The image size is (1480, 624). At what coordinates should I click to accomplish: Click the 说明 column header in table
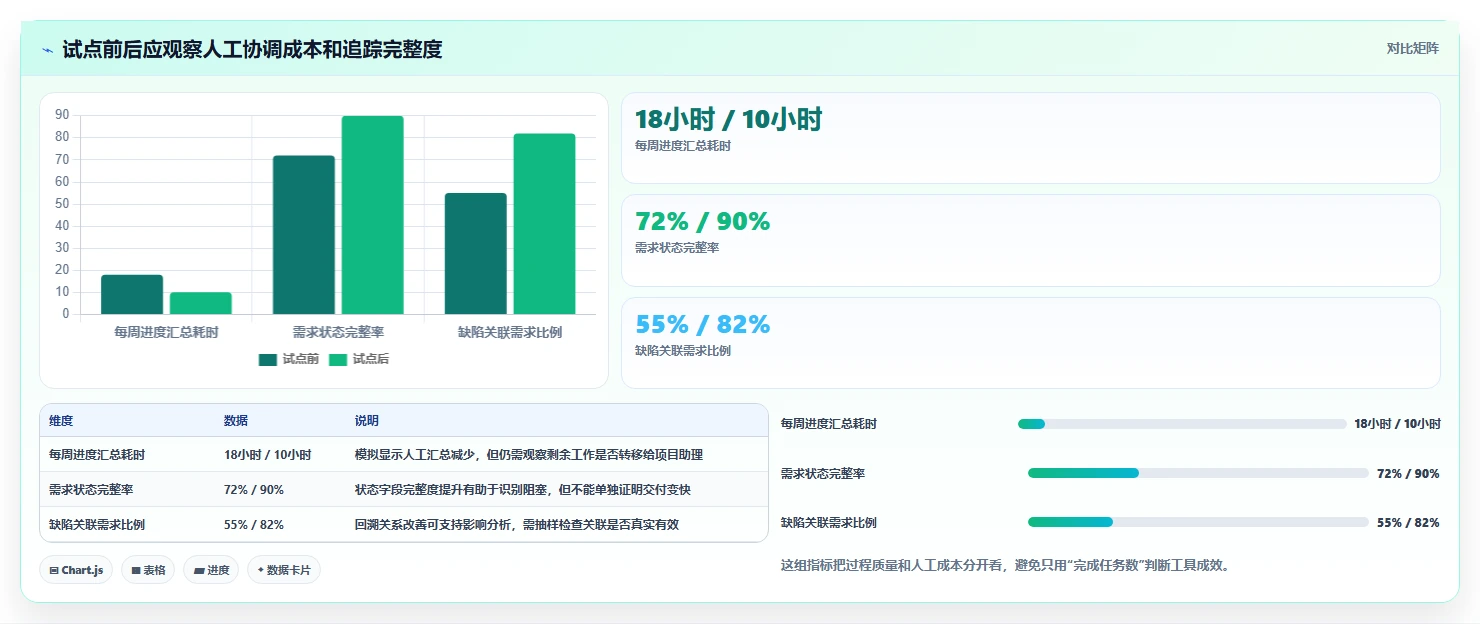tap(367, 421)
